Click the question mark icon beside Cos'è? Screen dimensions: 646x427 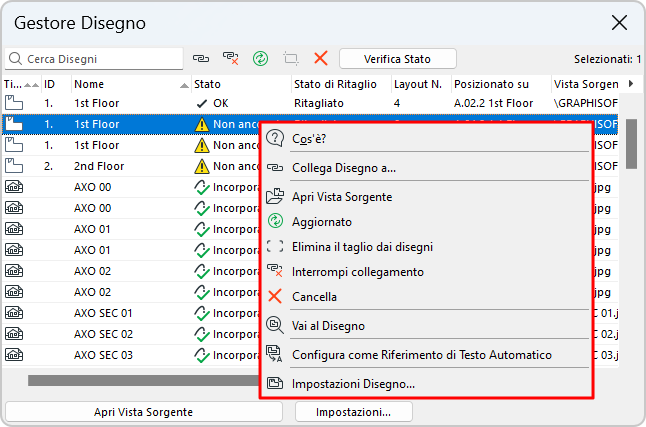tap(275, 138)
